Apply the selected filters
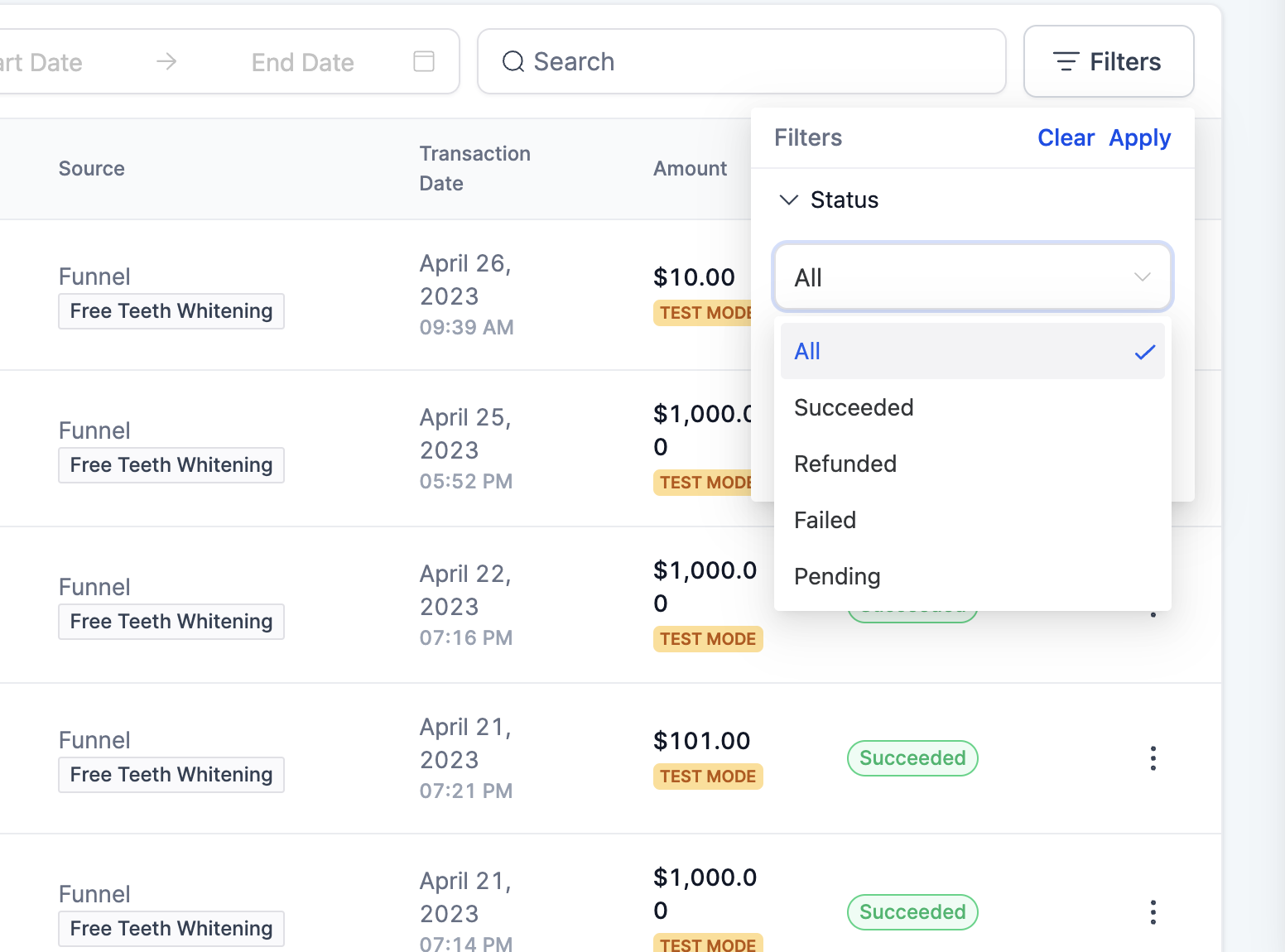This screenshot has width=1285, height=952. point(1139,138)
